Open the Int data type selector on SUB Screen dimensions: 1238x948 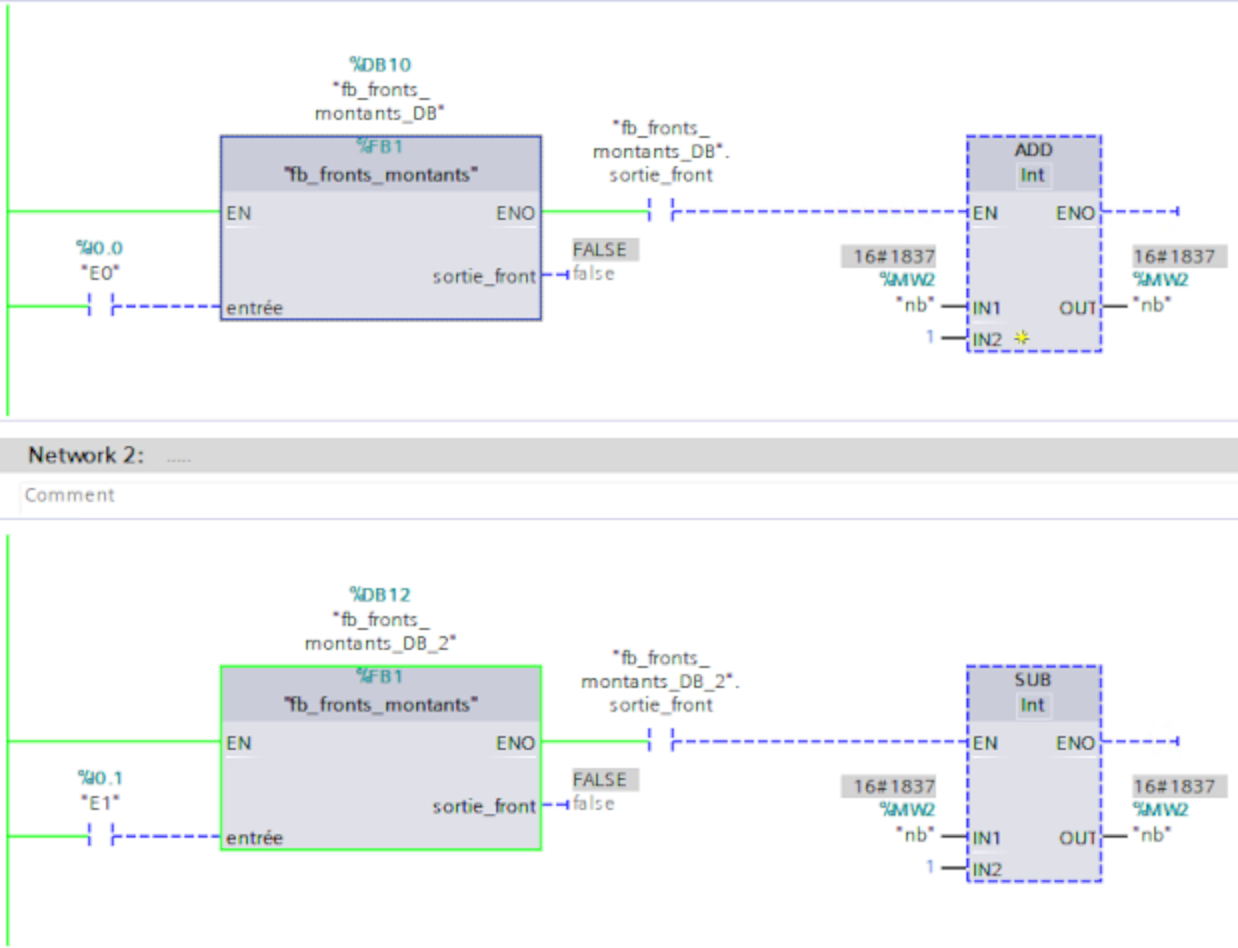(1032, 706)
